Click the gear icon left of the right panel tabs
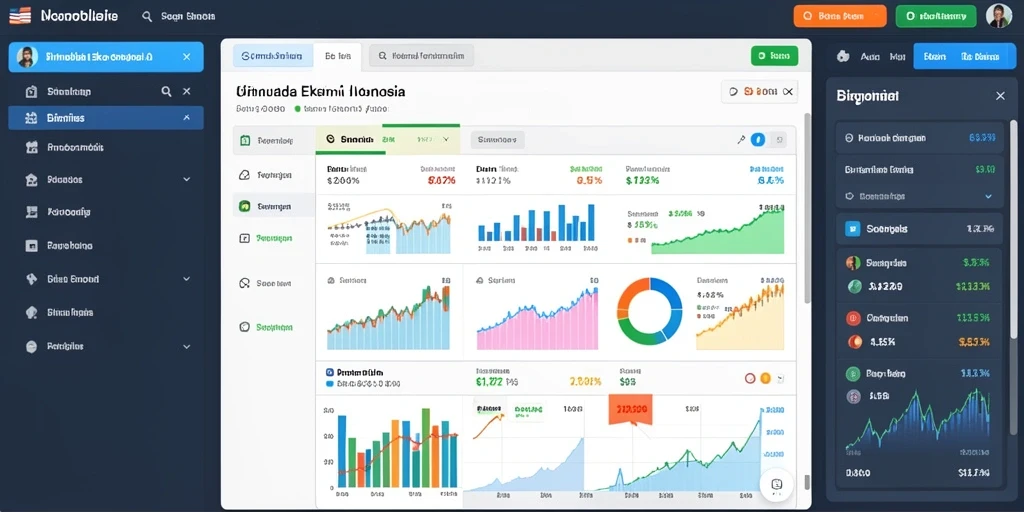This screenshot has width=1024, height=512. pyautogui.click(x=843, y=57)
